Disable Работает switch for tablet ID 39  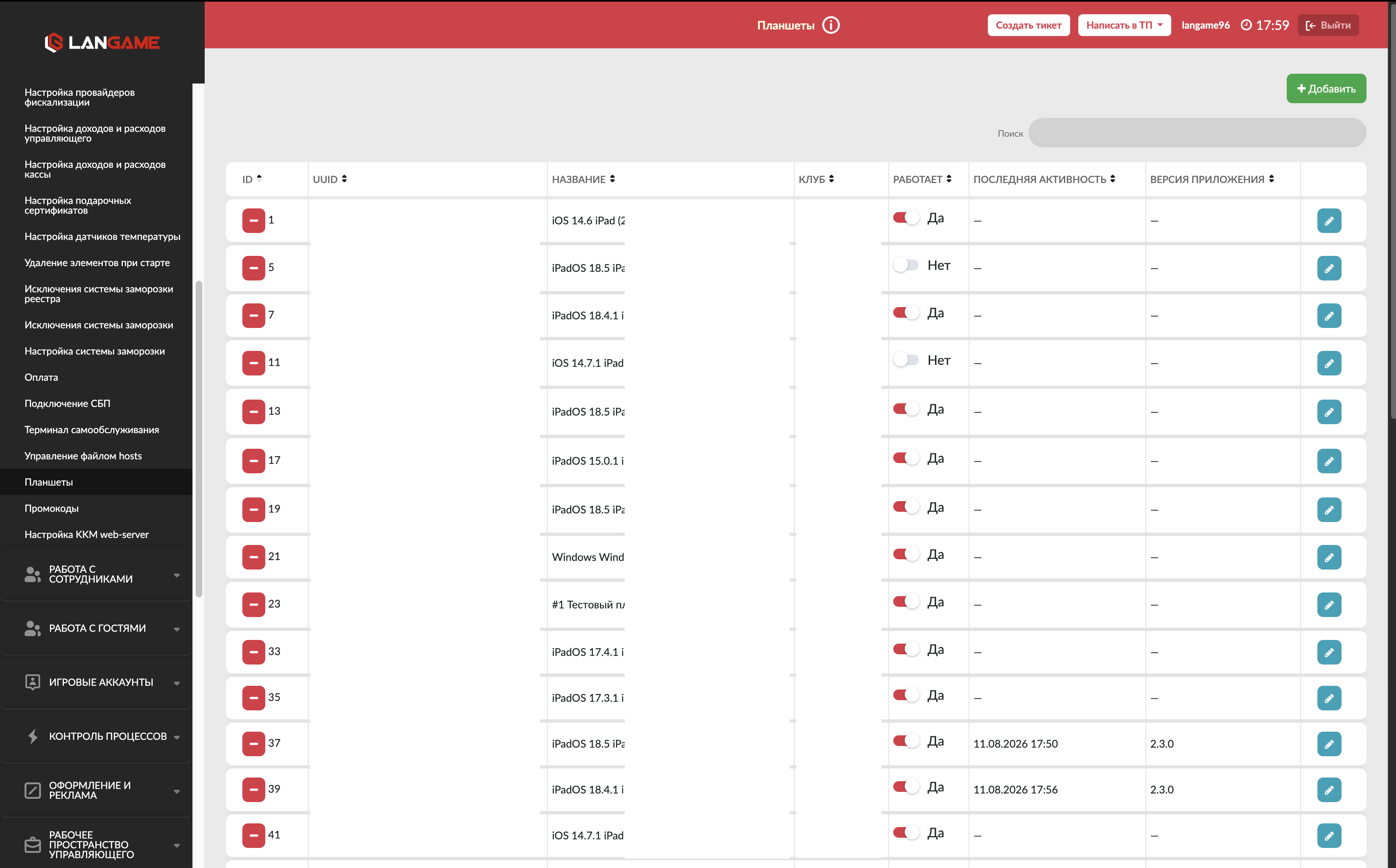(x=906, y=787)
